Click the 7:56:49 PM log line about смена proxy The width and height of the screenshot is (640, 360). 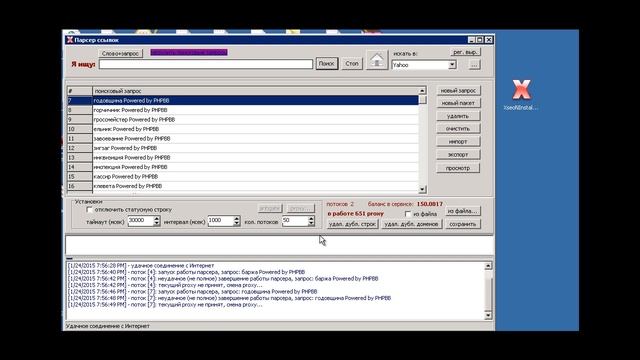[165, 304]
